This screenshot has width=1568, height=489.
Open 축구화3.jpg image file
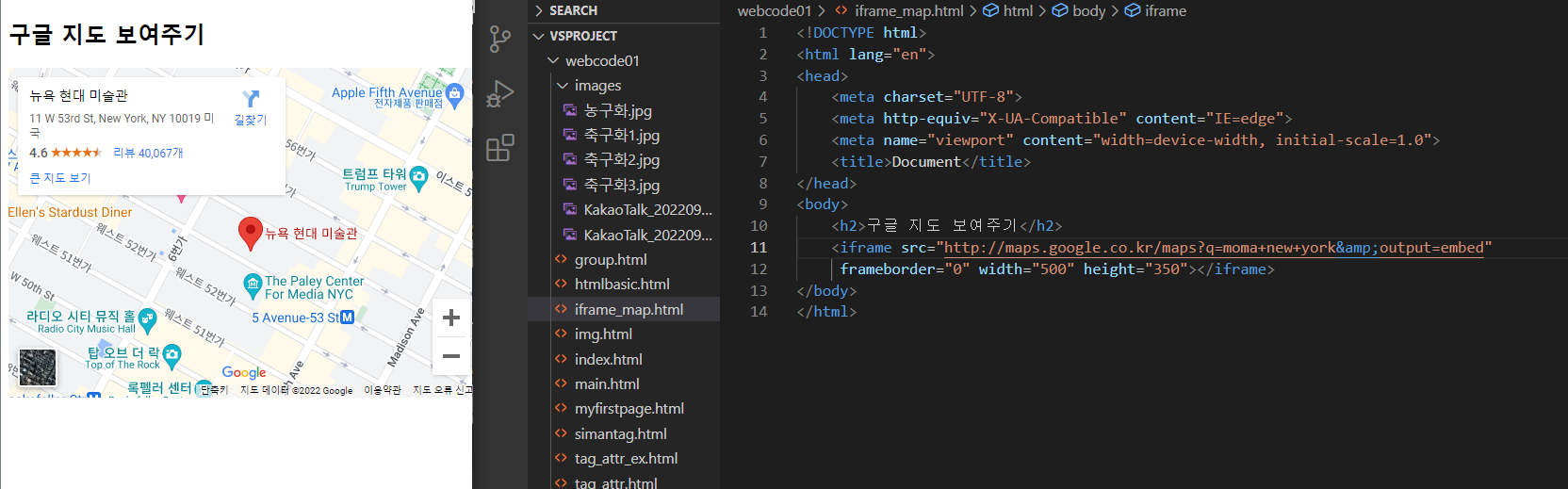coord(621,186)
